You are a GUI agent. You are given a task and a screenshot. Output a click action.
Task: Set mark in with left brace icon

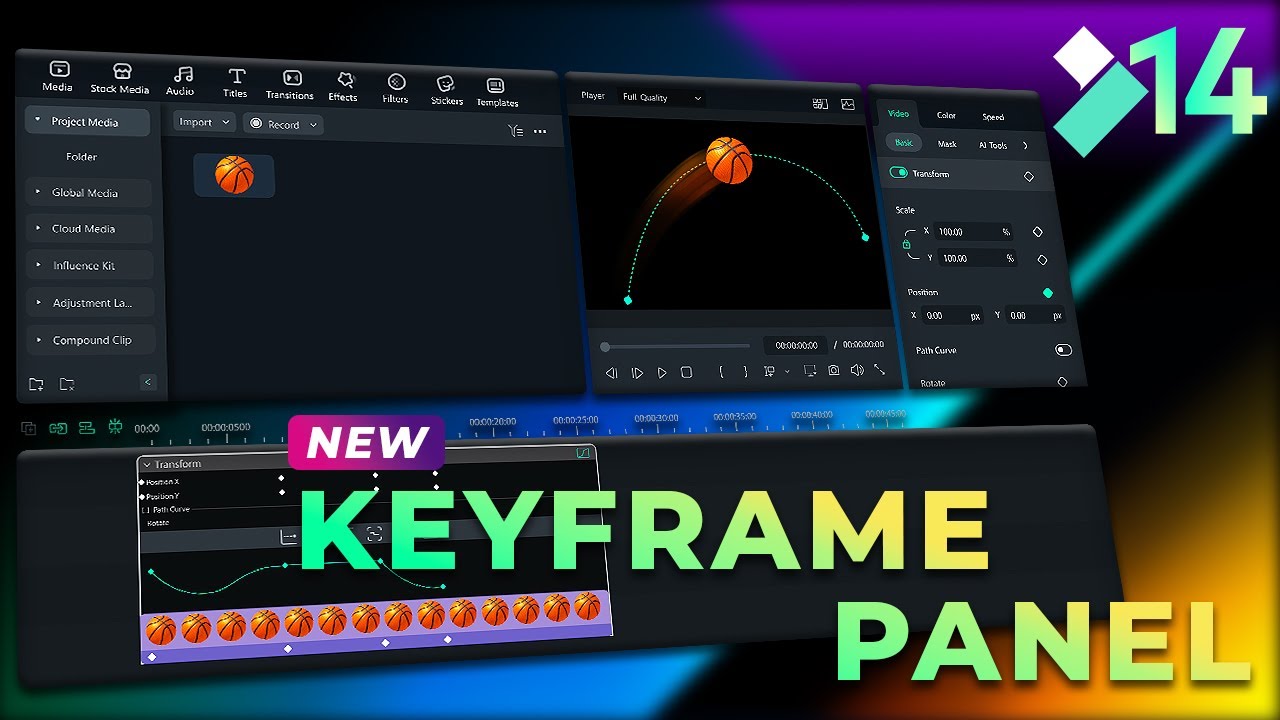click(x=721, y=371)
